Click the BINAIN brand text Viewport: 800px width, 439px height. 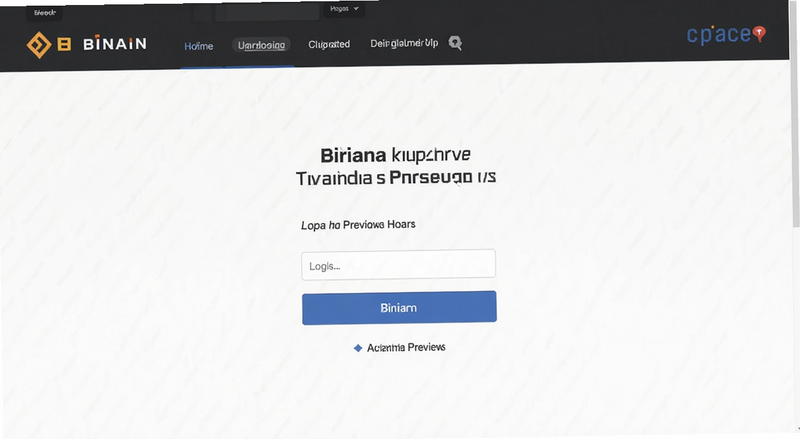tap(115, 44)
